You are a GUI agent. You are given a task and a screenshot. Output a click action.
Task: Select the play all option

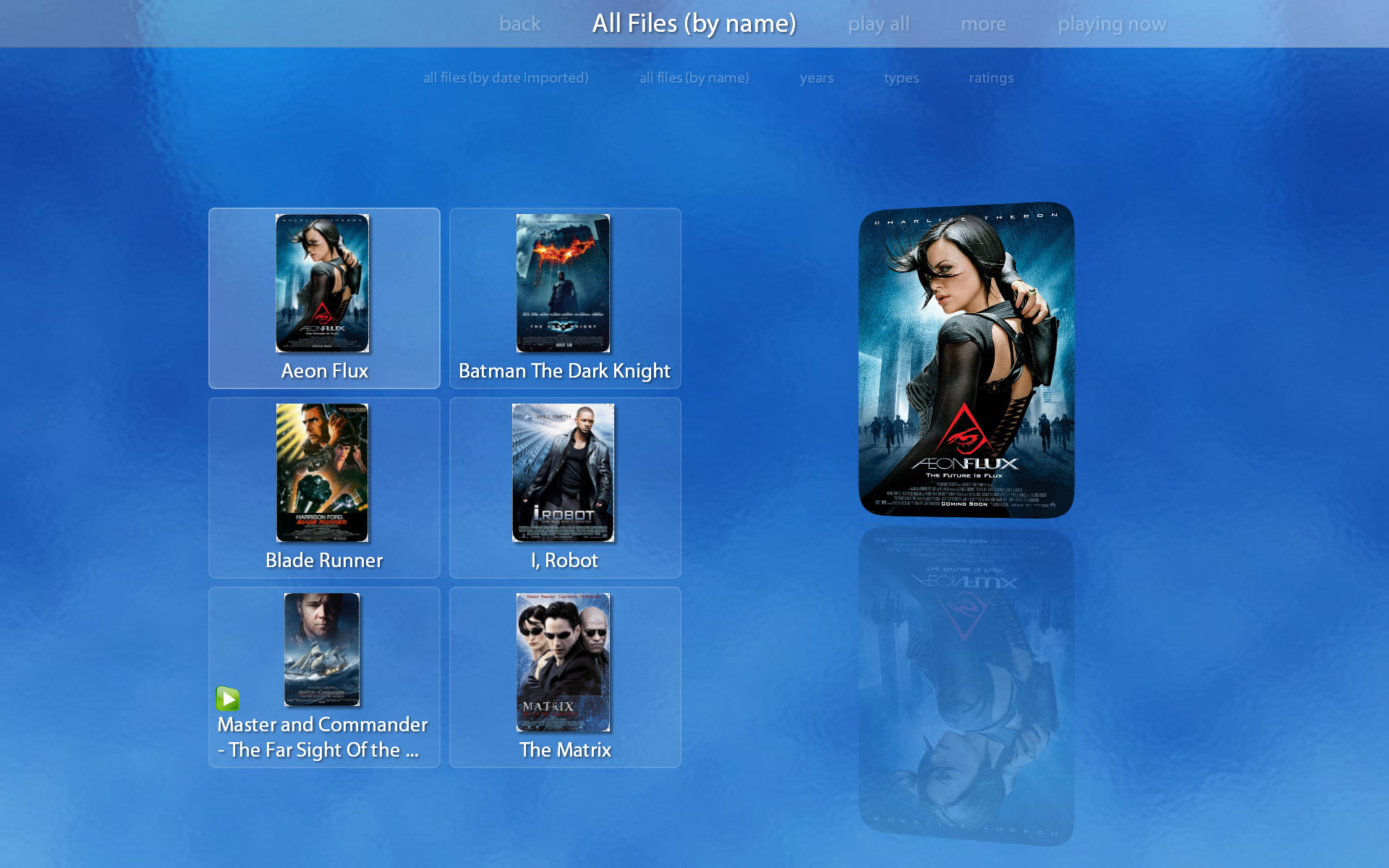(x=878, y=24)
